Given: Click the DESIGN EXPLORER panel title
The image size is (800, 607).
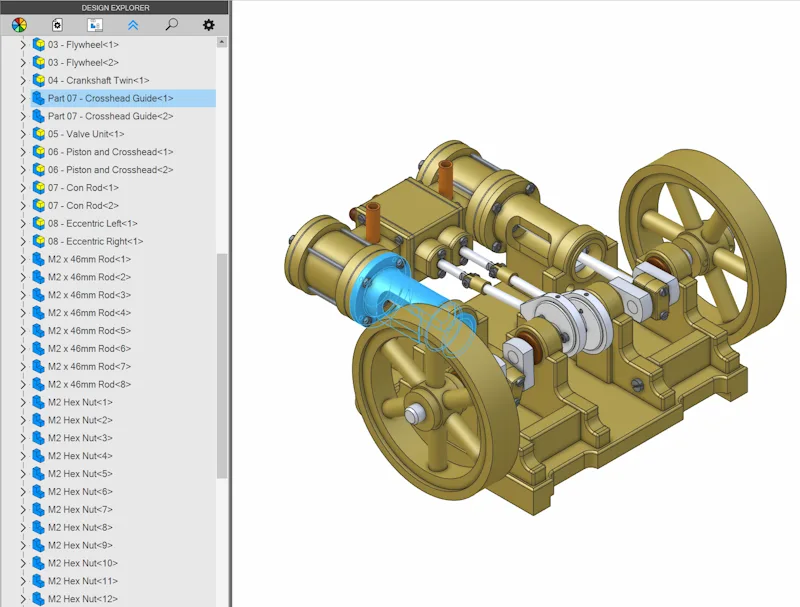Looking at the screenshot, I should click(115, 8).
